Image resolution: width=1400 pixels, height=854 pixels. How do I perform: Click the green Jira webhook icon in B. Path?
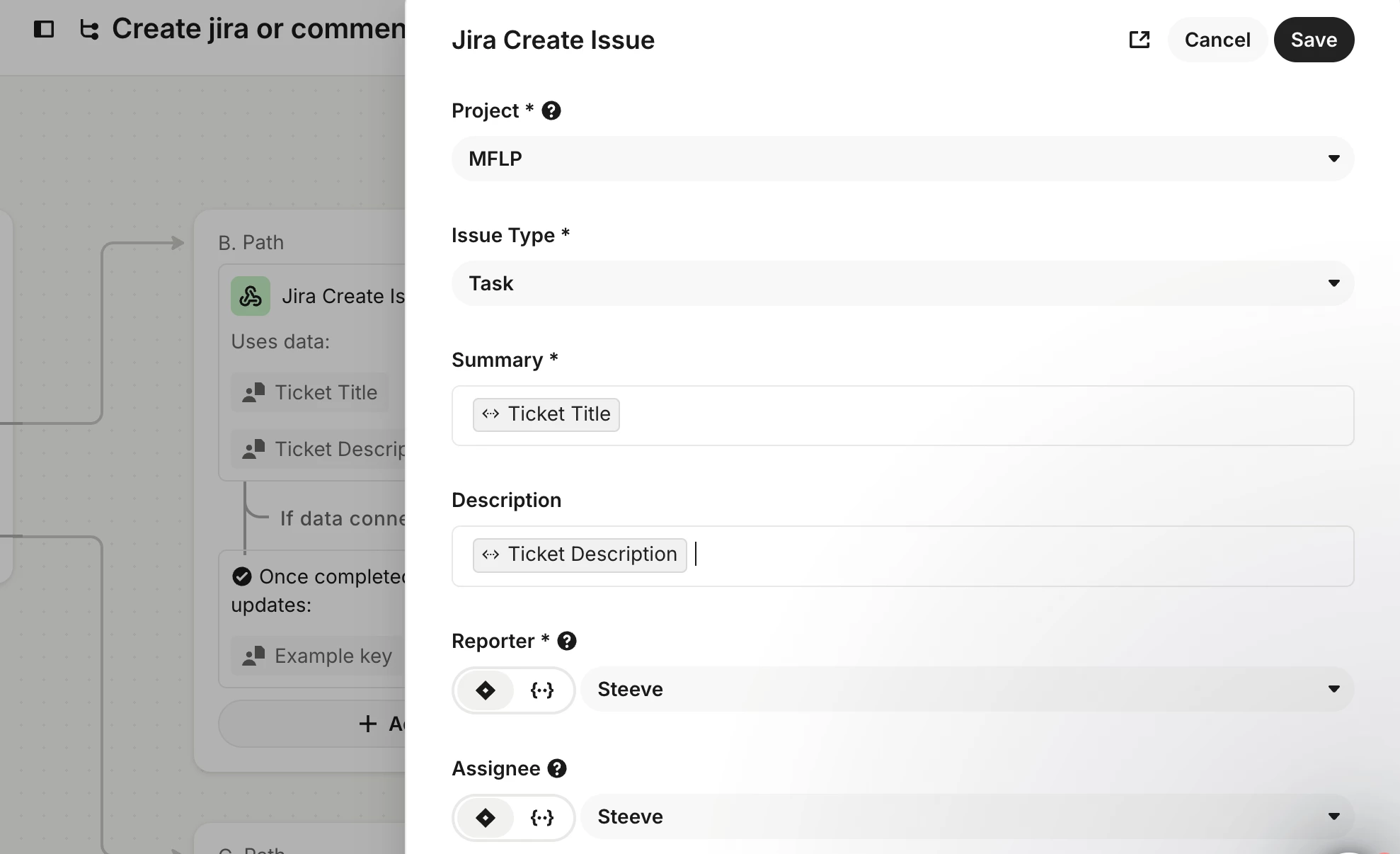coord(251,296)
